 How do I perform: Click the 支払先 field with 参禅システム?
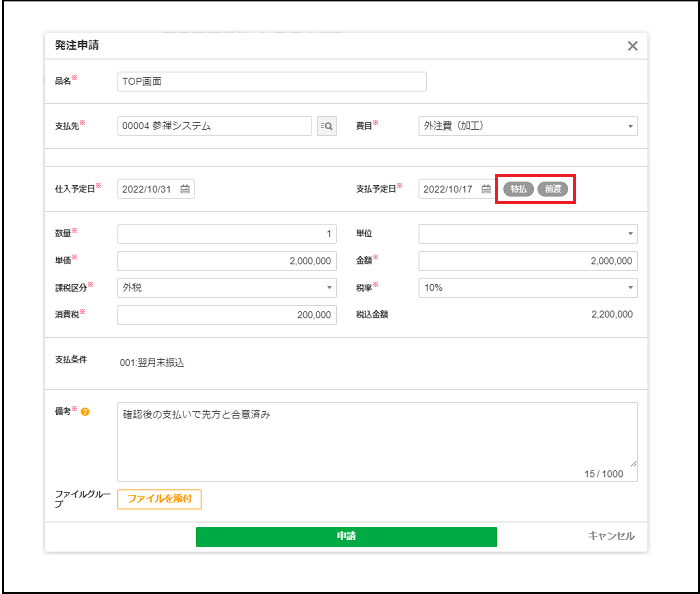click(214, 126)
